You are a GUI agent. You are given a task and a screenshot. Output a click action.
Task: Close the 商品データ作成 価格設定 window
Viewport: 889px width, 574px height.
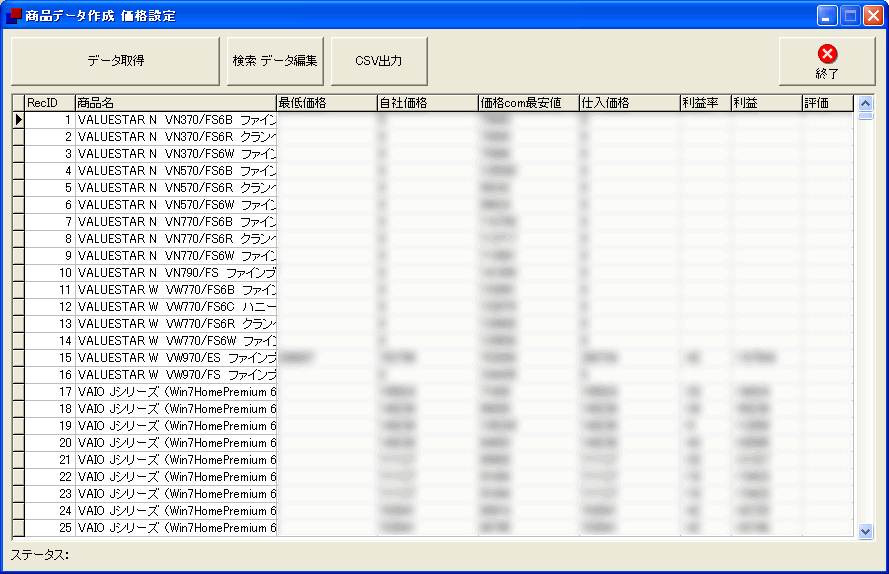click(874, 16)
